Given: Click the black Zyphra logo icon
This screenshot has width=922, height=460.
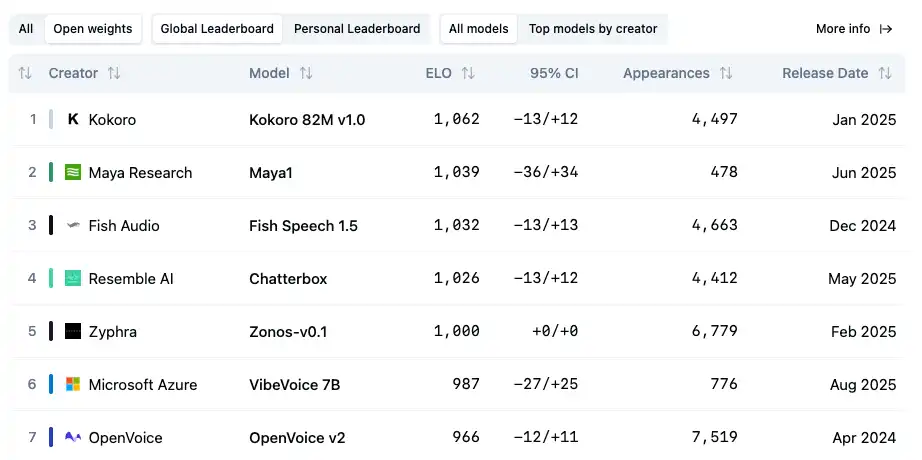Looking at the screenshot, I should [x=73, y=332].
